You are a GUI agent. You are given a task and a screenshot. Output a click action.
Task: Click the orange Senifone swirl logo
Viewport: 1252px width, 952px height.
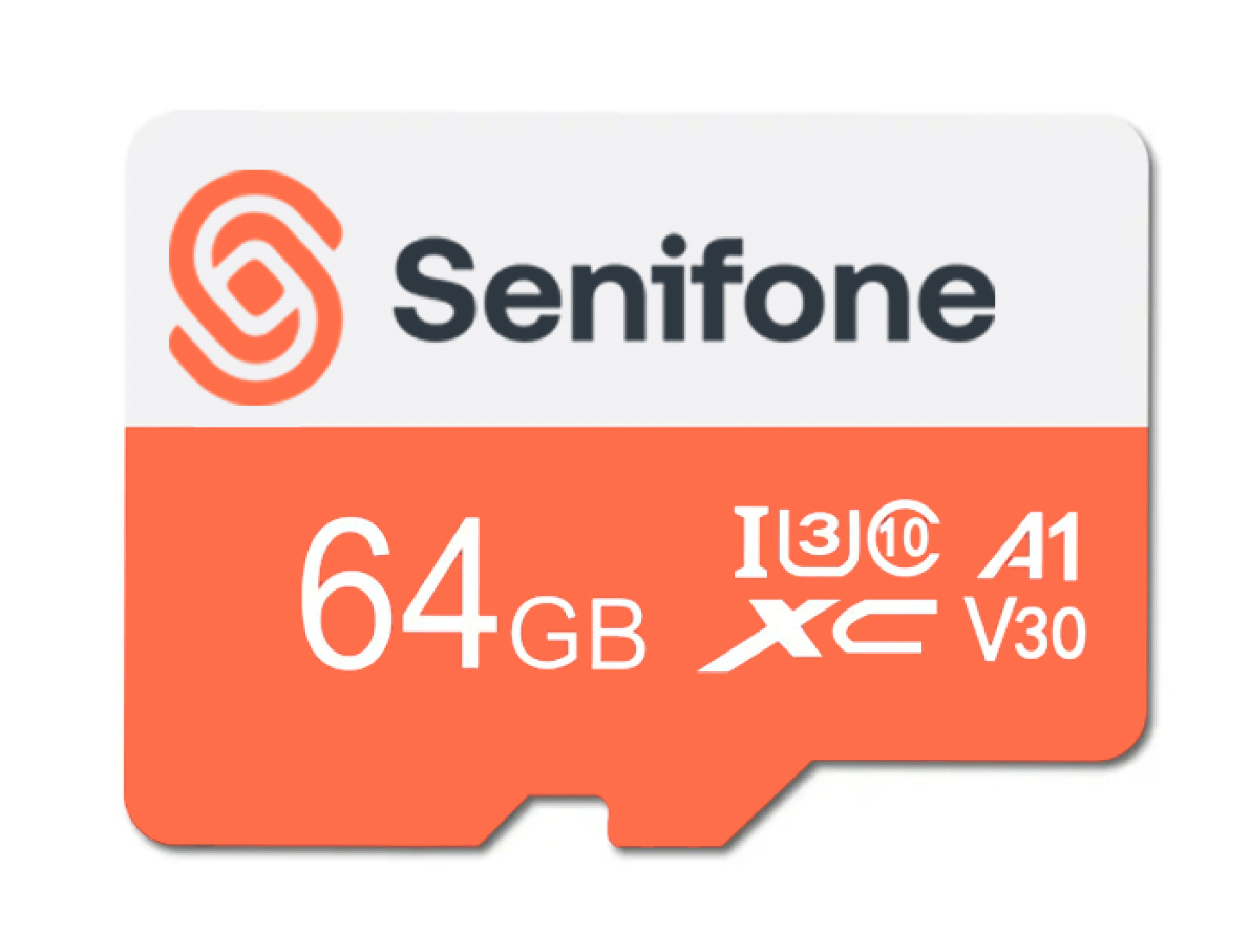[255, 288]
